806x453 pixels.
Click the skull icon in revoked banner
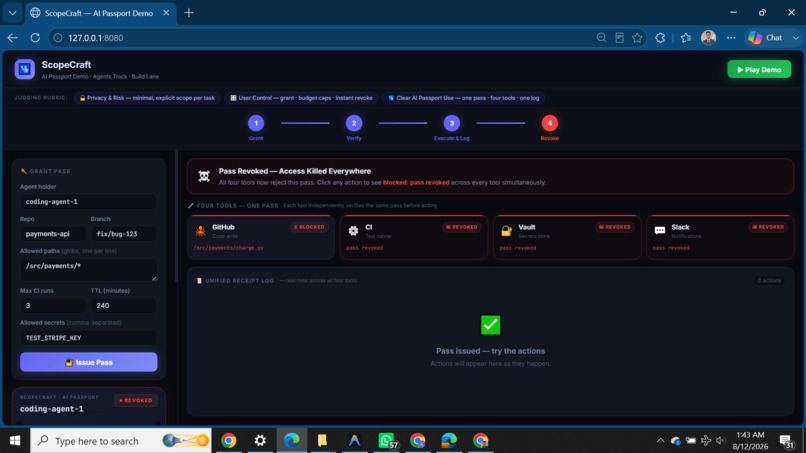[x=204, y=176]
